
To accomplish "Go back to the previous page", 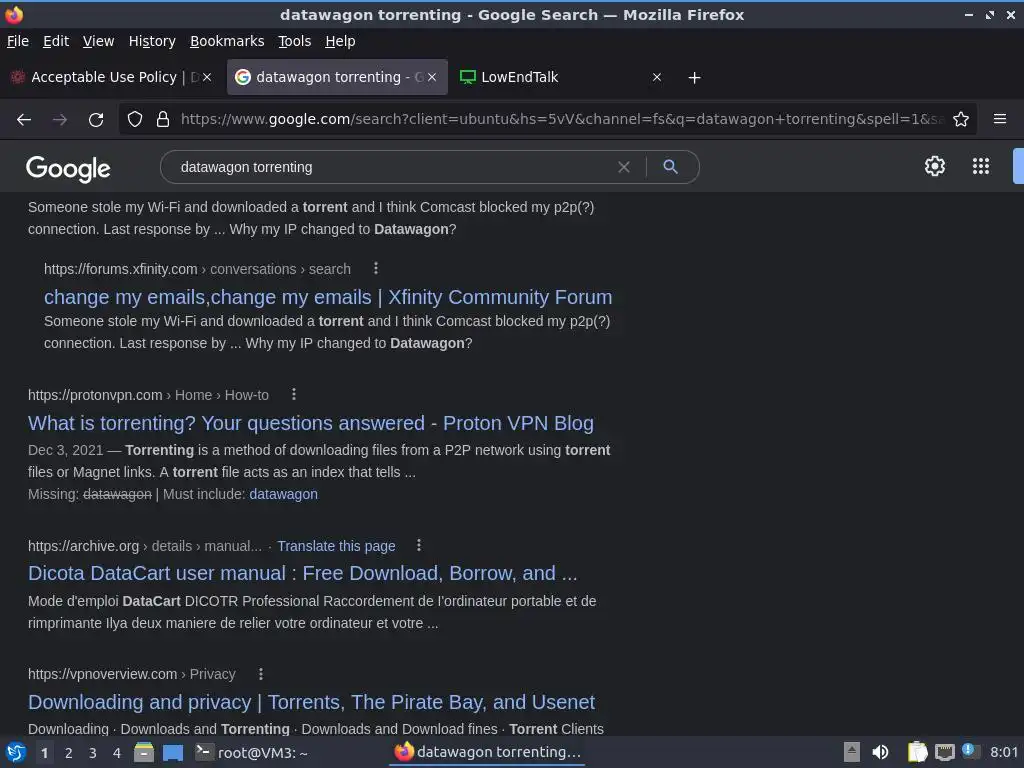I will point(24,120).
